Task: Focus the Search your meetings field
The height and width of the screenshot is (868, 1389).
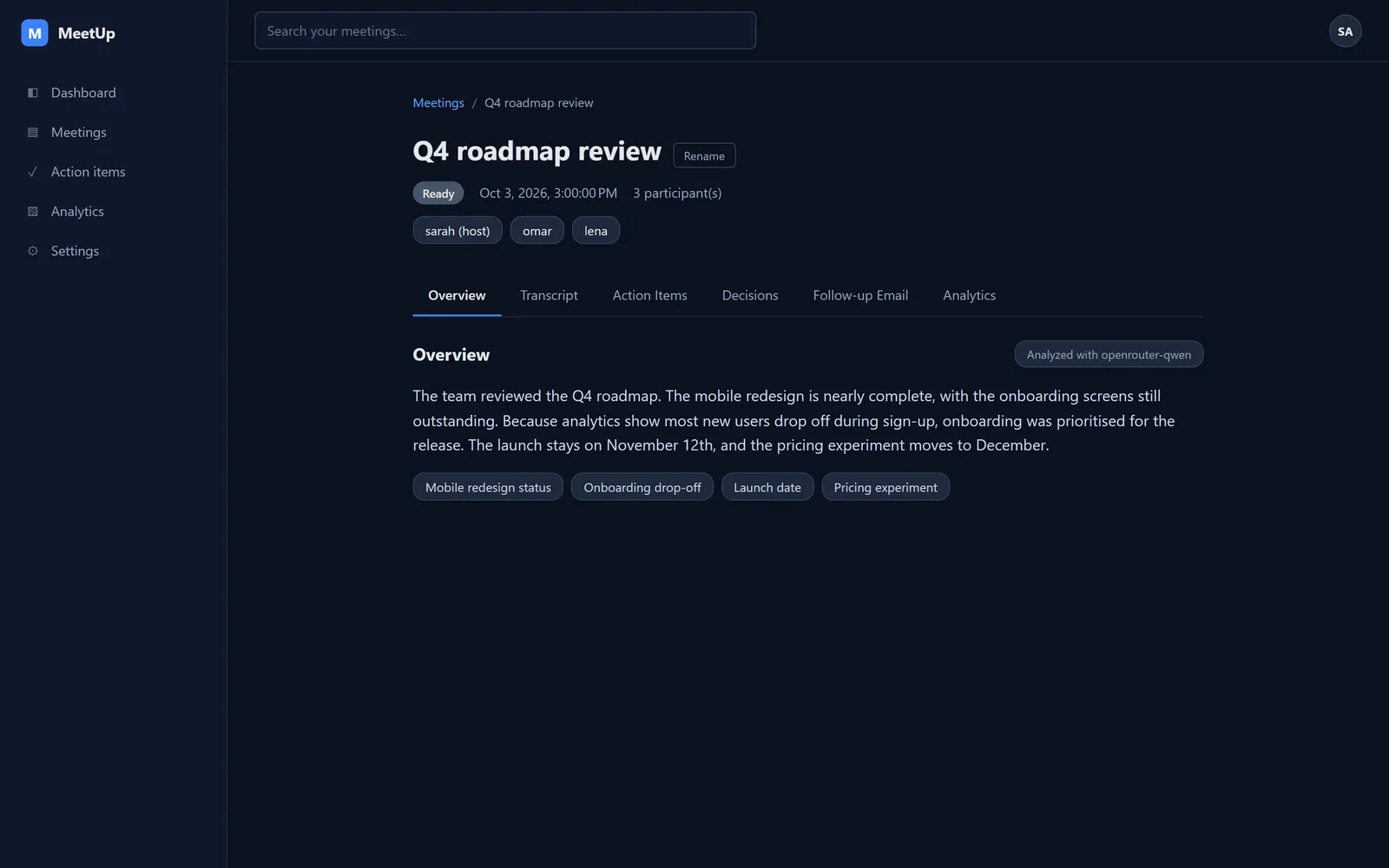Action: (505, 30)
